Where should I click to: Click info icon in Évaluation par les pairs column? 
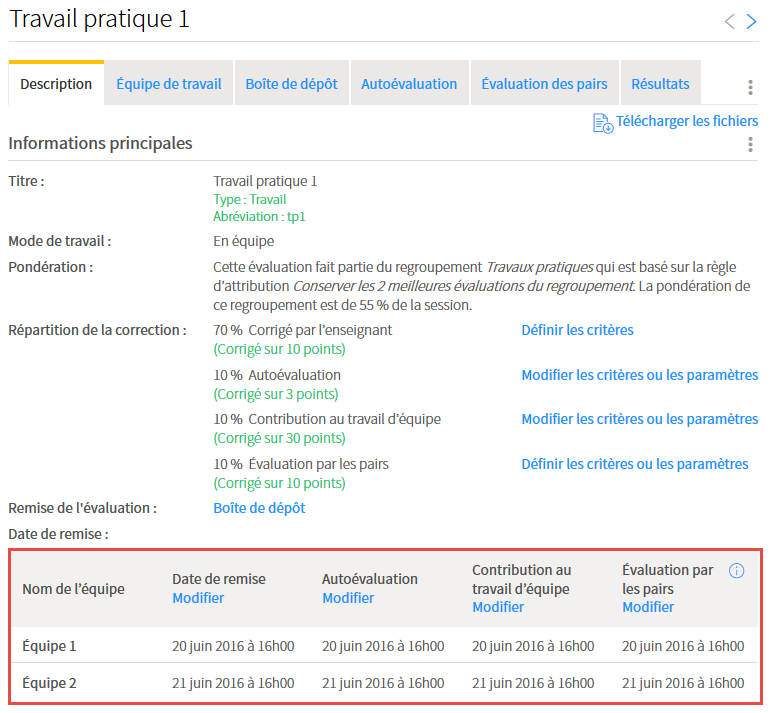737,571
